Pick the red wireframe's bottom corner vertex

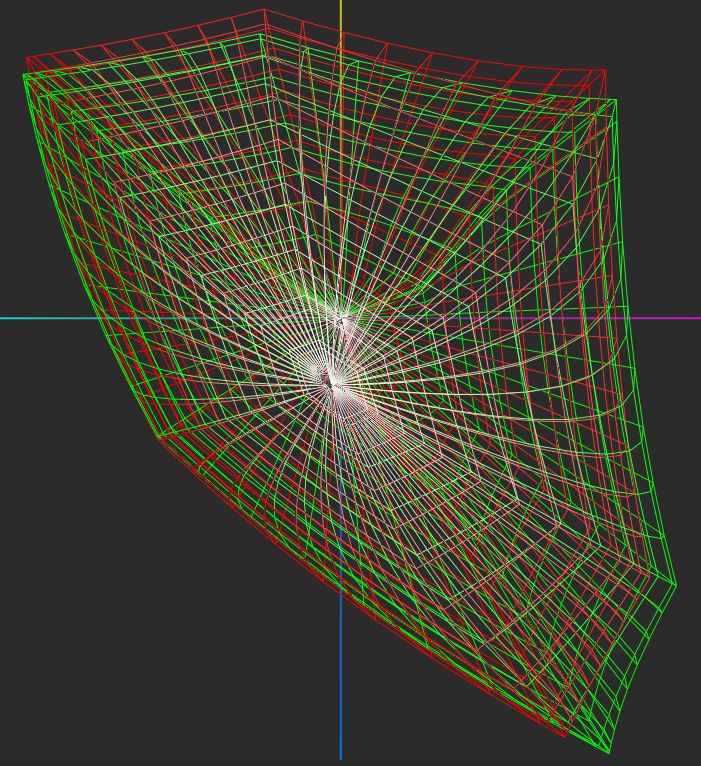pyautogui.click(x=567, y=738)
